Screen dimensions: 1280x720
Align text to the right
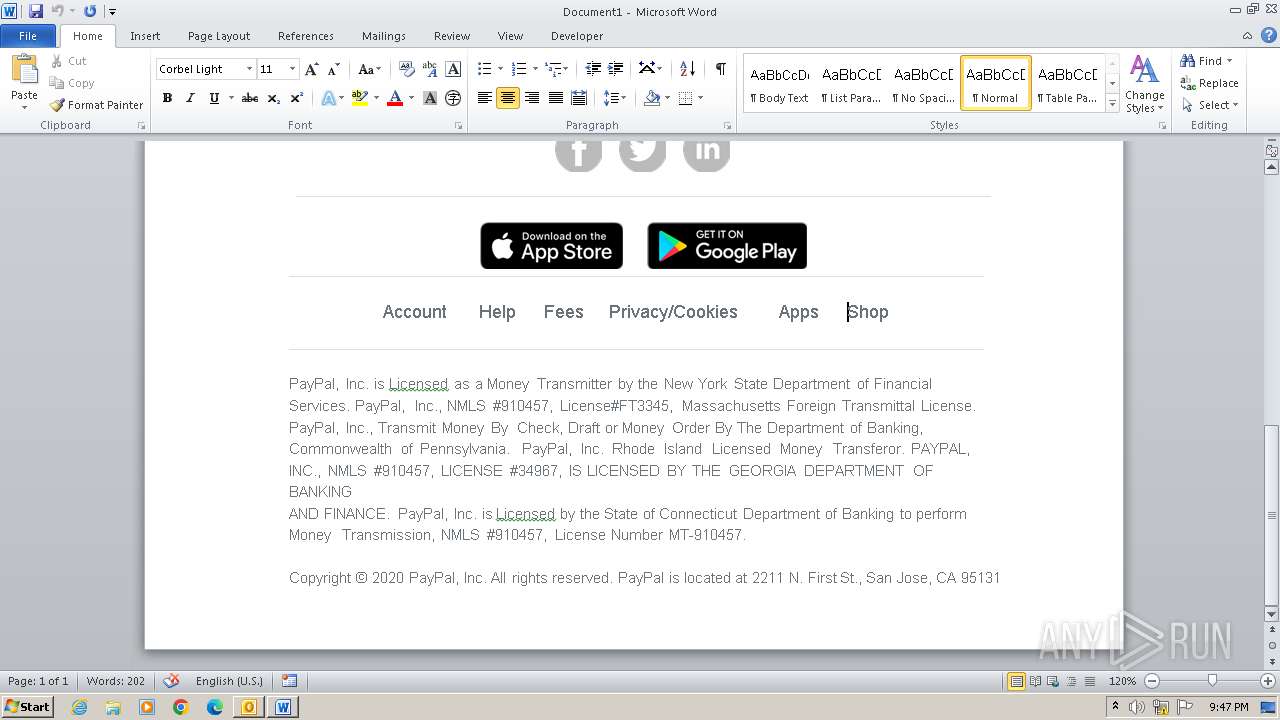click(x=532, y=98)
